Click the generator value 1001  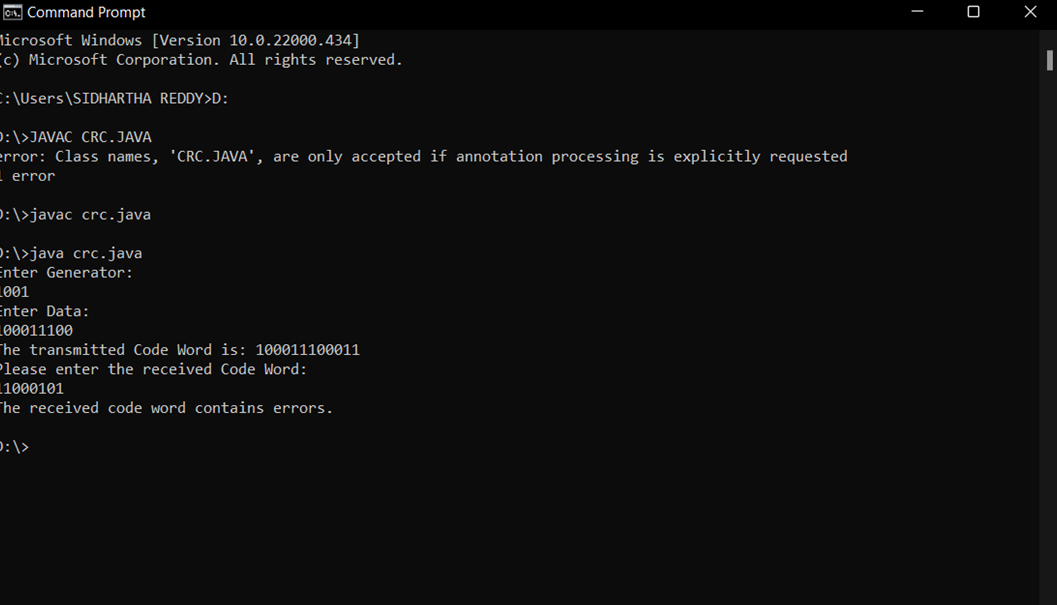pos(12,291)
